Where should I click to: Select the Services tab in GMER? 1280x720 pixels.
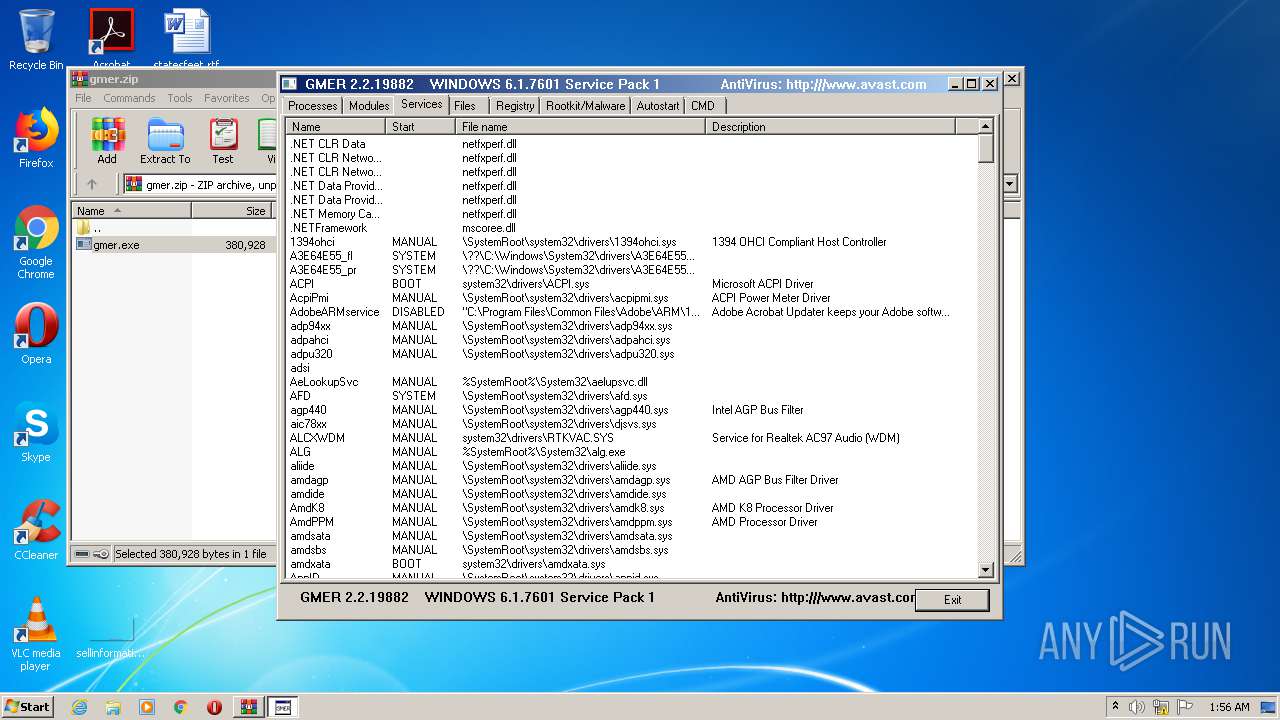[x=421, y=104]
